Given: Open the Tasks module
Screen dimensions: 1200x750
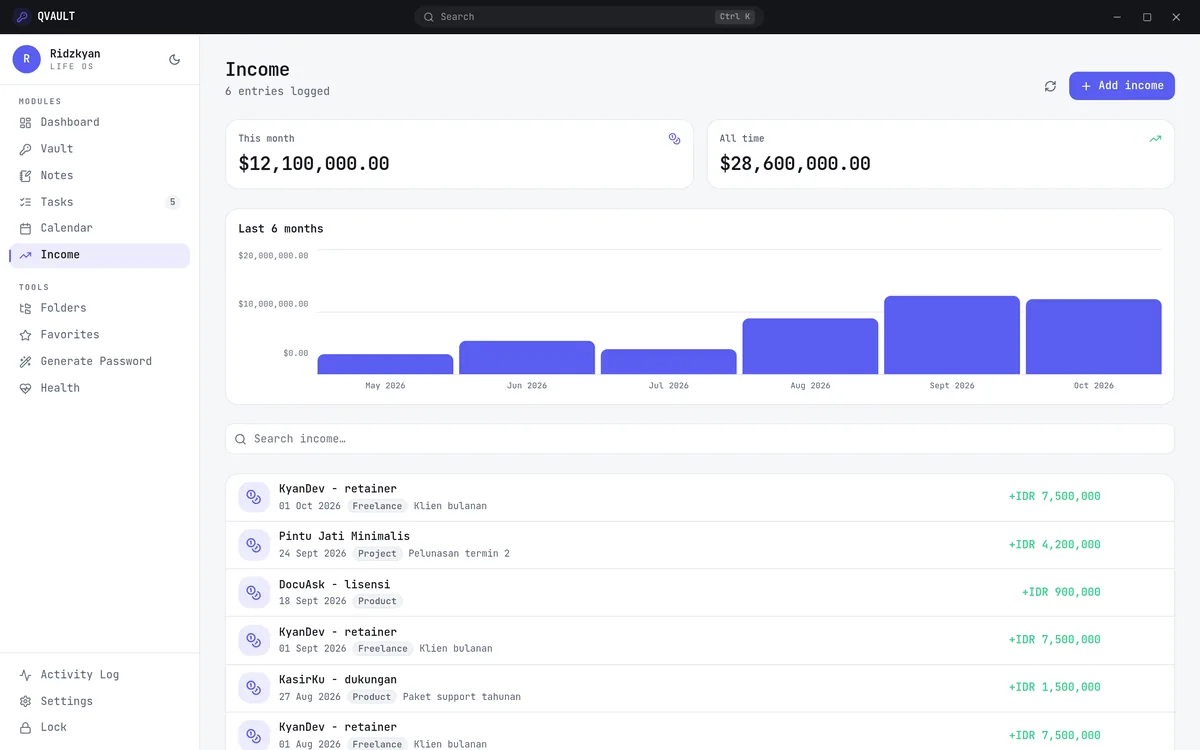Looking at the screenshot, I should (100, 202).
